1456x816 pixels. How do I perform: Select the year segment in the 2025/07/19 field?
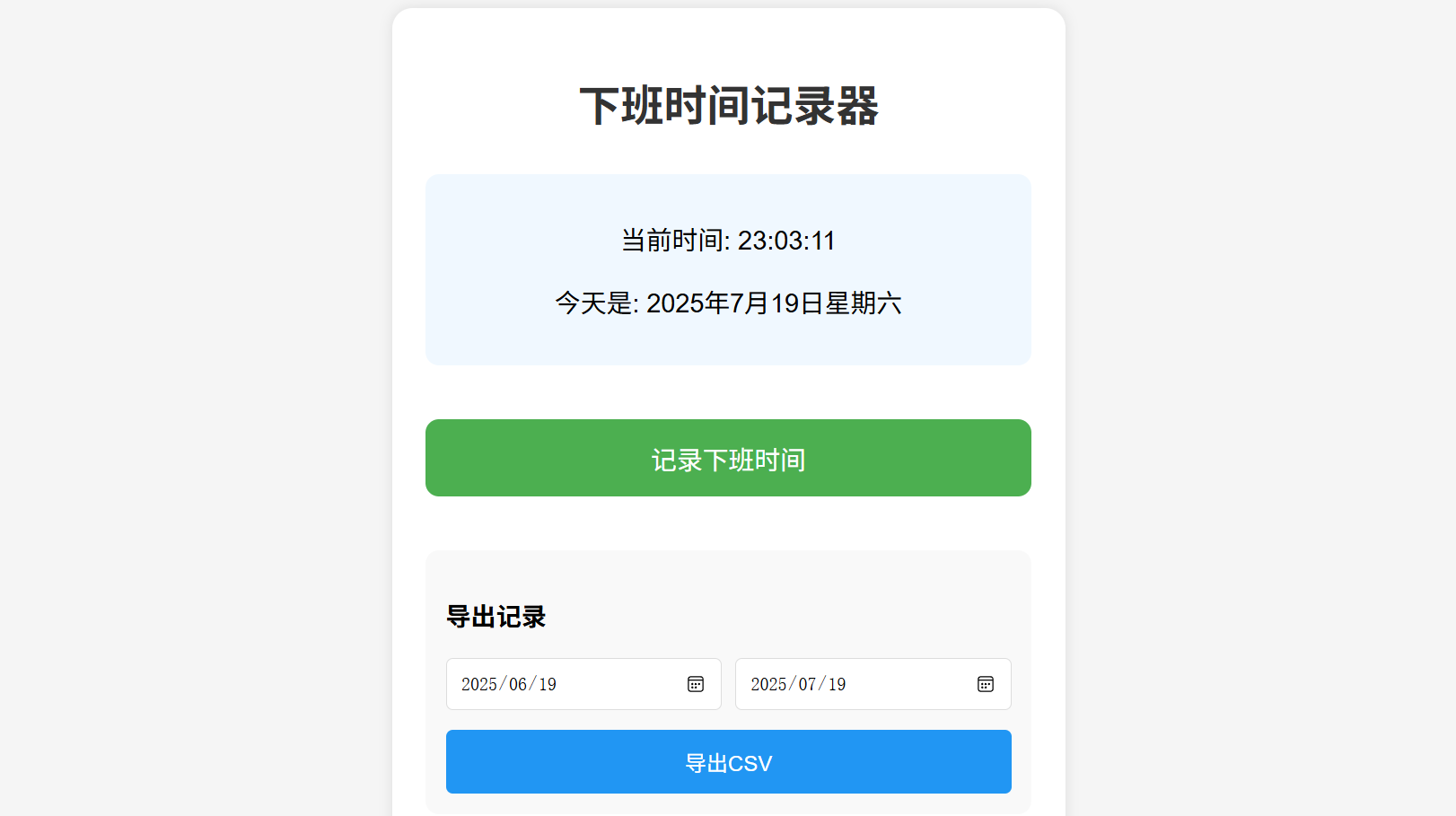click(768, 684)
